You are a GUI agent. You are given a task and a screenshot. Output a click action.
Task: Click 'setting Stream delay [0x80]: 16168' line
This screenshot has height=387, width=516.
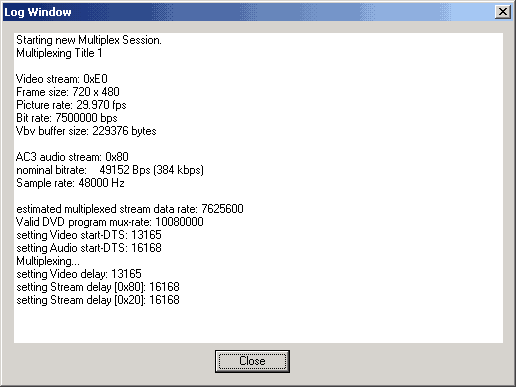point(98,287)
